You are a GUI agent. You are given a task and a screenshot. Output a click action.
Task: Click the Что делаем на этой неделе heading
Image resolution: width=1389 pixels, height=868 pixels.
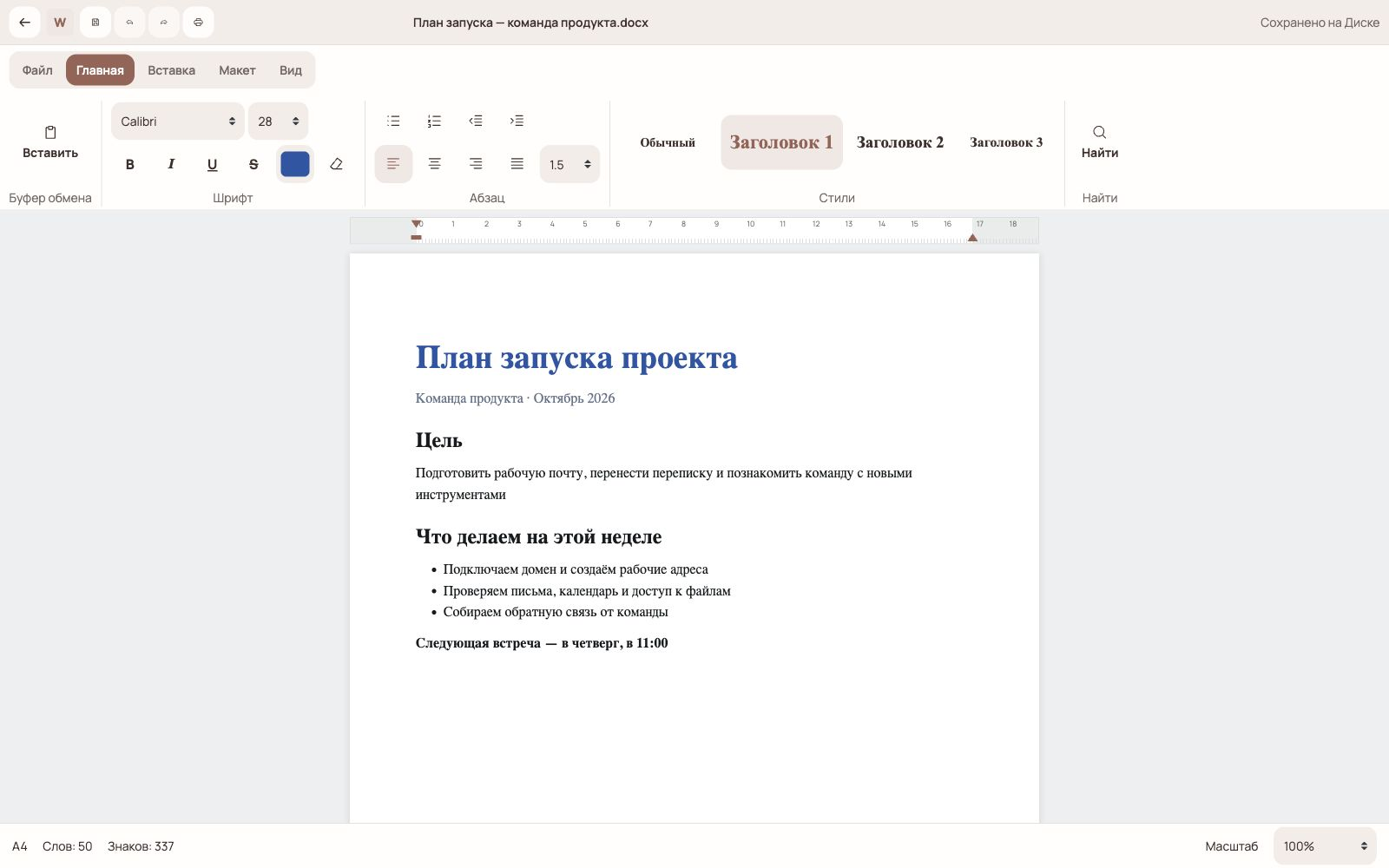pos(538,536)
